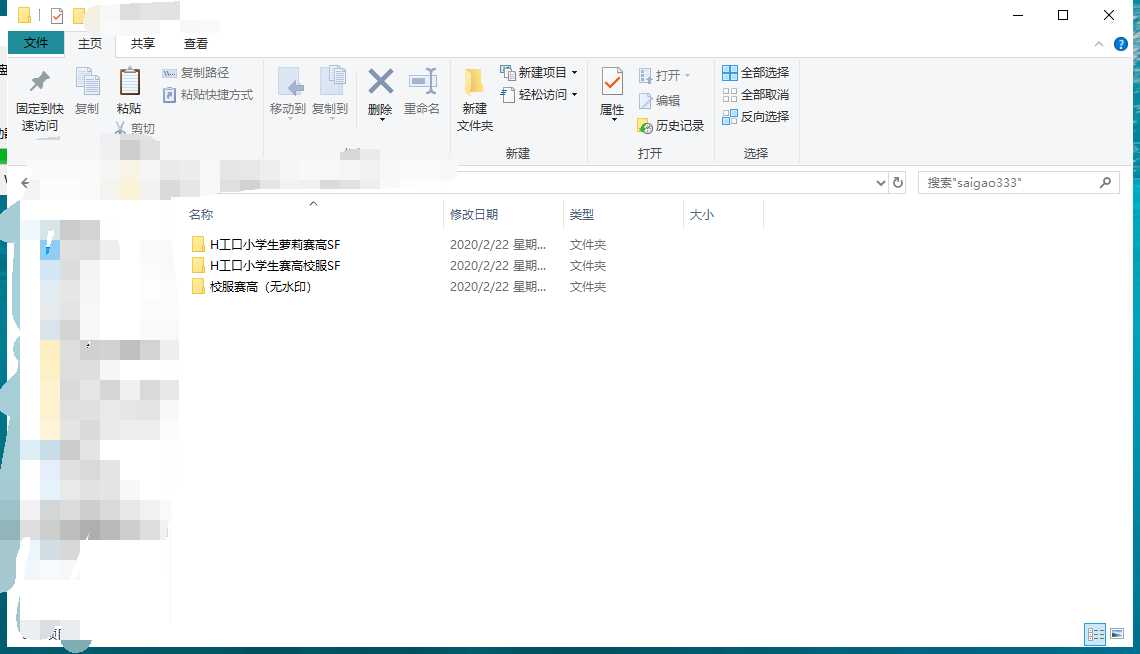This screenshot has width=1140, height=654.
Task: Click the blue help question mark icon
Action: coord(1120,44)
